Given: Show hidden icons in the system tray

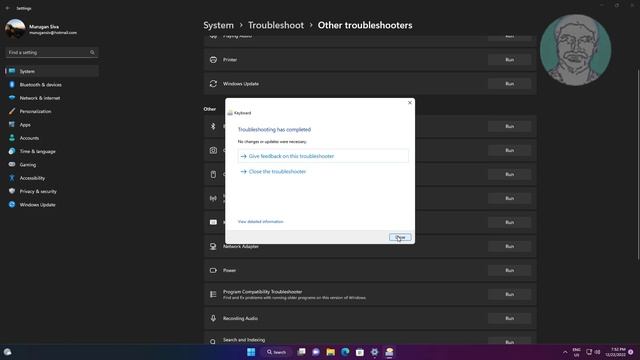Looking at the screenshot, I should 565,352.
